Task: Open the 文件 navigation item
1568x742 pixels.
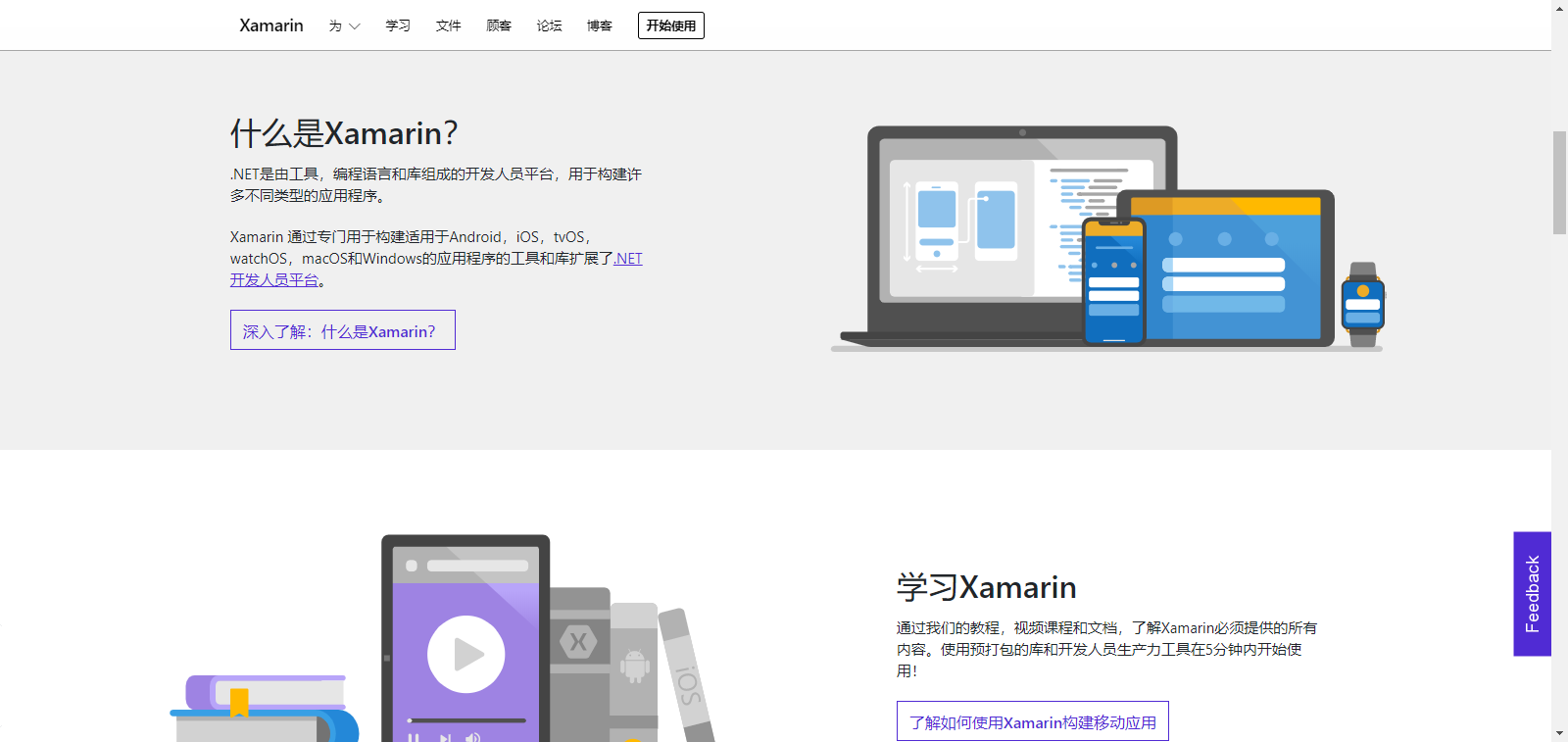Action: 449,26
